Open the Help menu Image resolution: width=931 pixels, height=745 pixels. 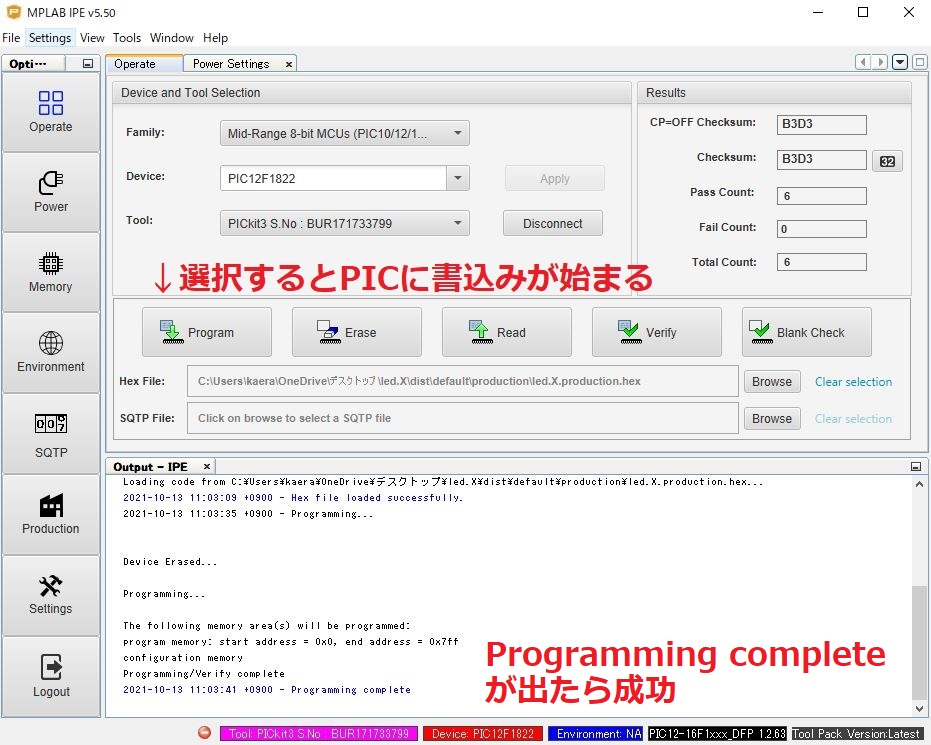[x=215, y=37]
